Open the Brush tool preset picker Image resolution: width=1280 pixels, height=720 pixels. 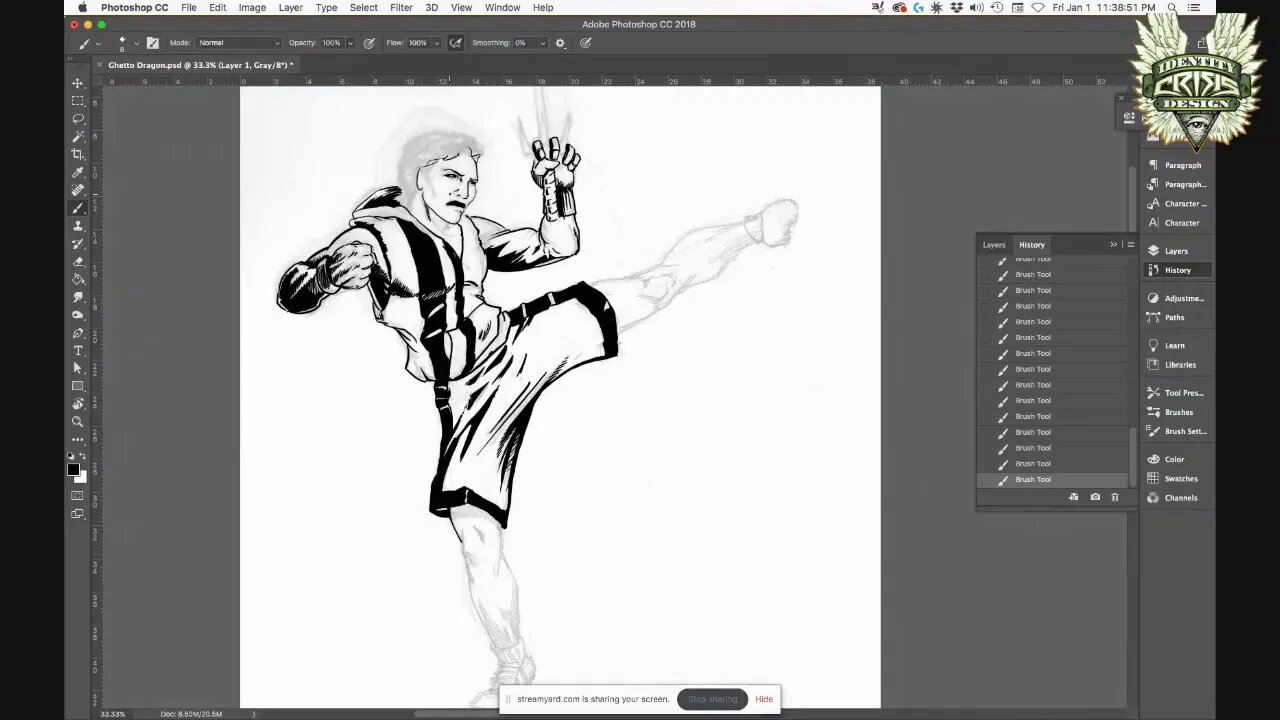tap(89, 43)
